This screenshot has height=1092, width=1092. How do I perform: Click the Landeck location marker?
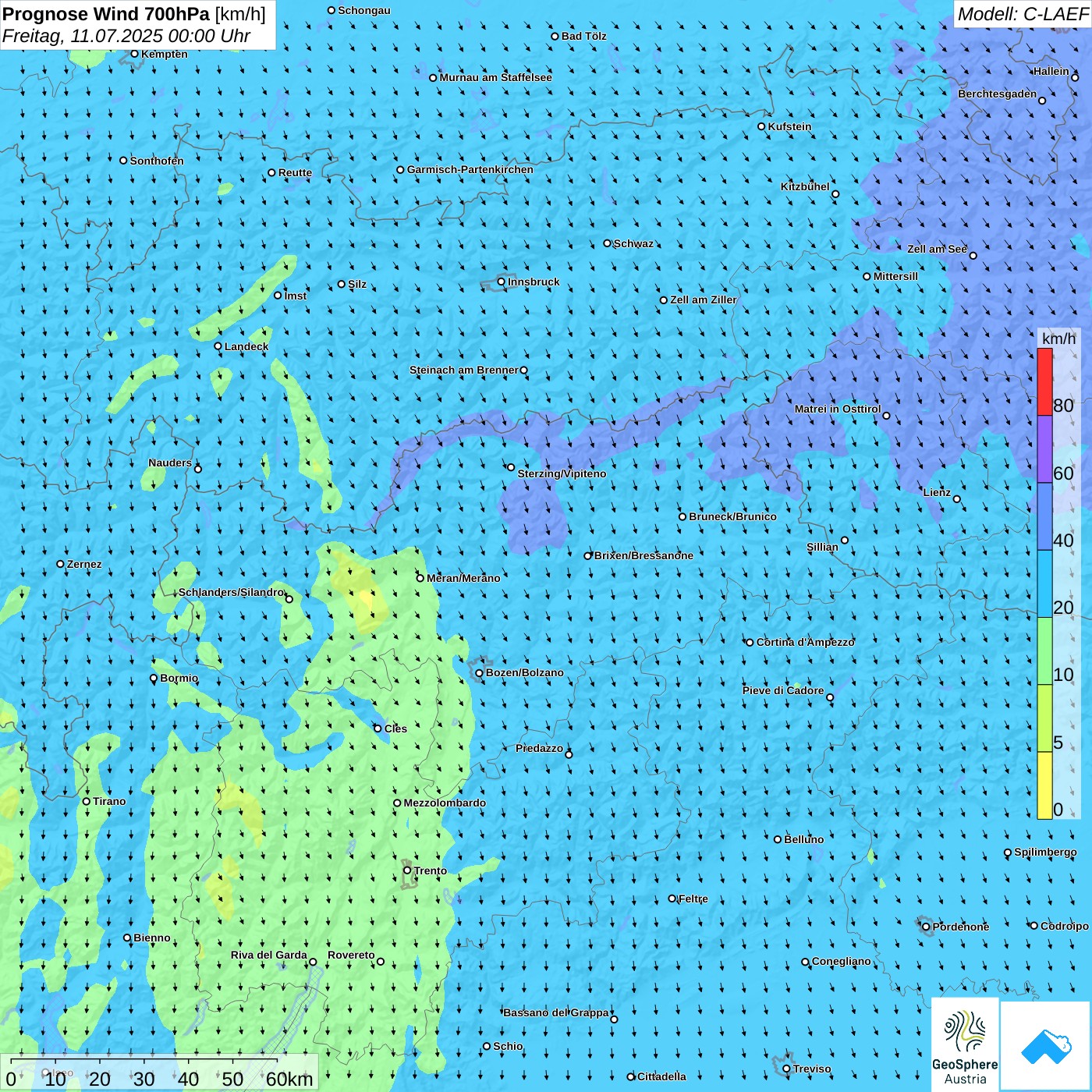(218, 346)
